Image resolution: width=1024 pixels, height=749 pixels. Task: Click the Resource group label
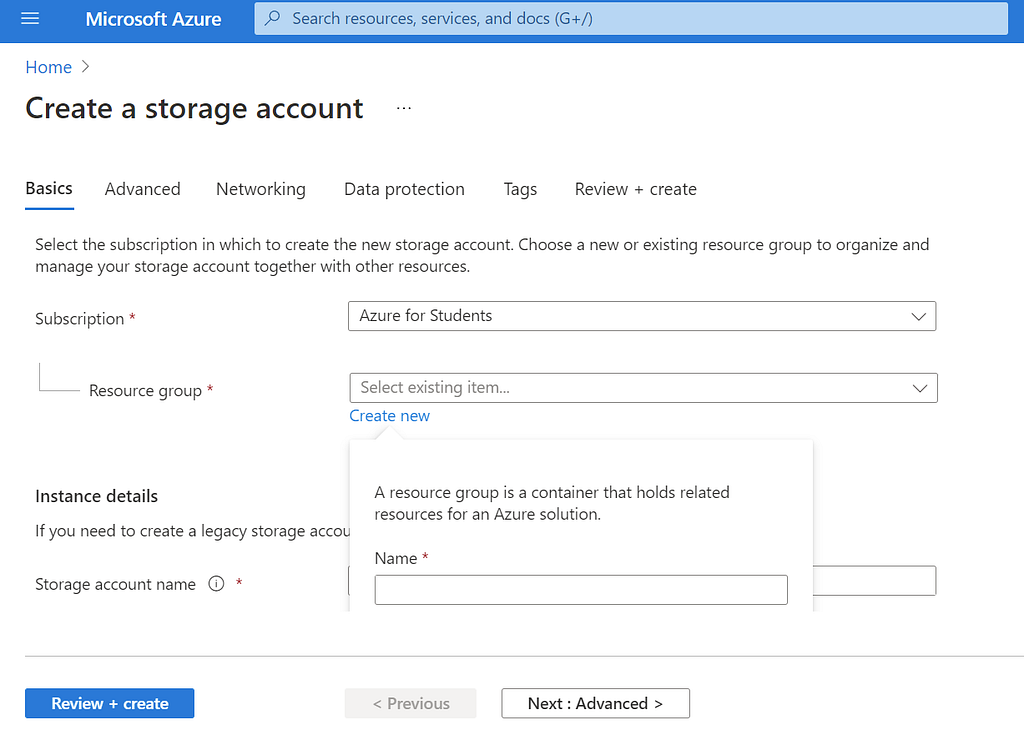tap(145, 390)
